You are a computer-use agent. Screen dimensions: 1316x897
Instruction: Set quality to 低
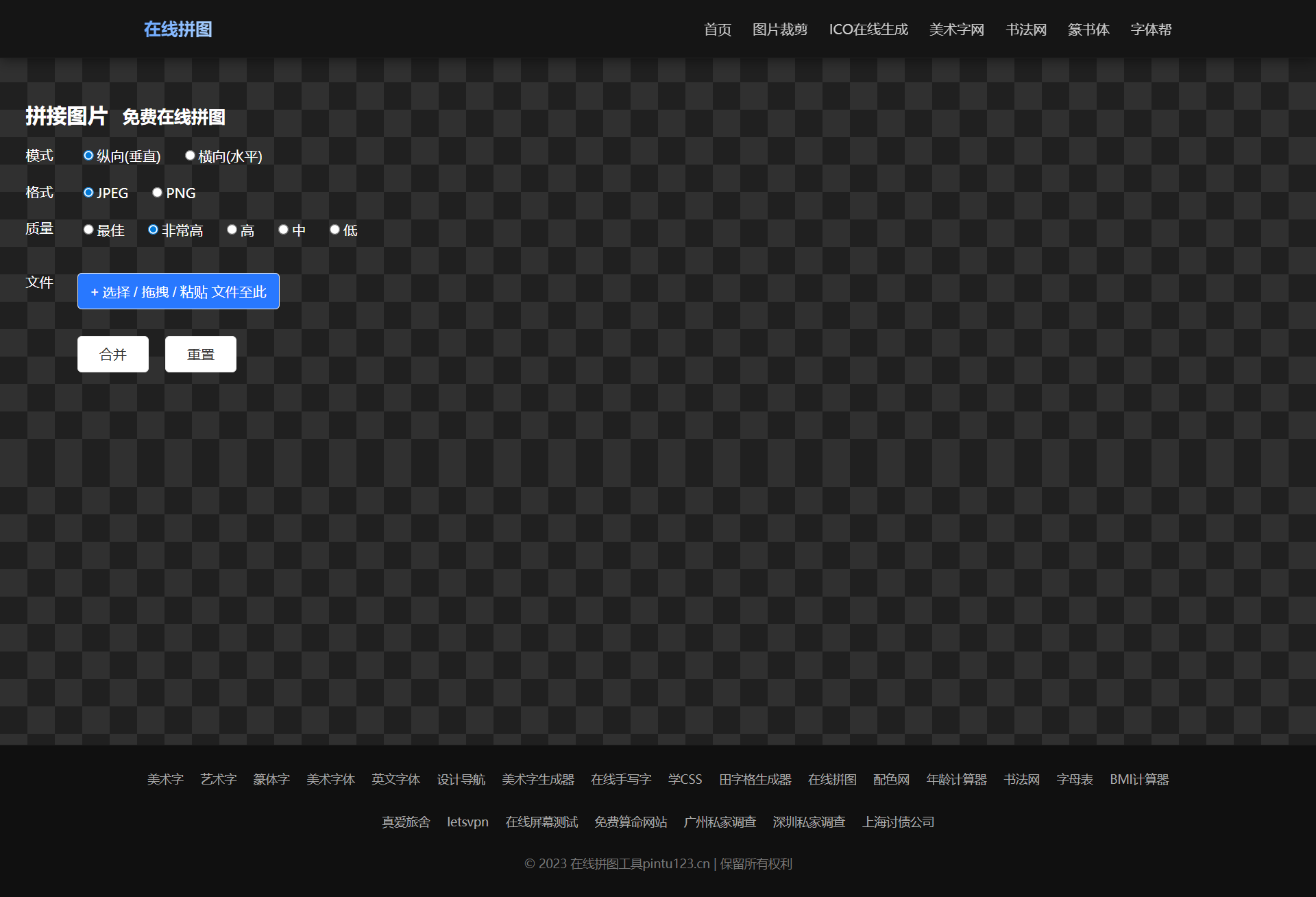click(x=334, y=230)
